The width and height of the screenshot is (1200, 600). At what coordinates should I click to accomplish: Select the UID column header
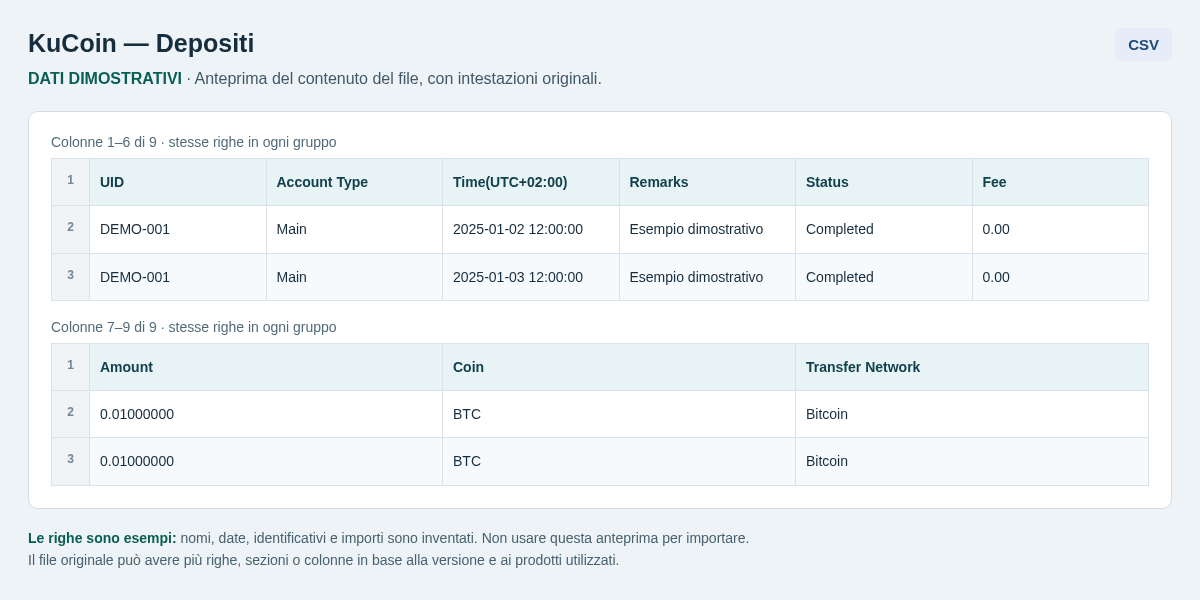(178, 182)
